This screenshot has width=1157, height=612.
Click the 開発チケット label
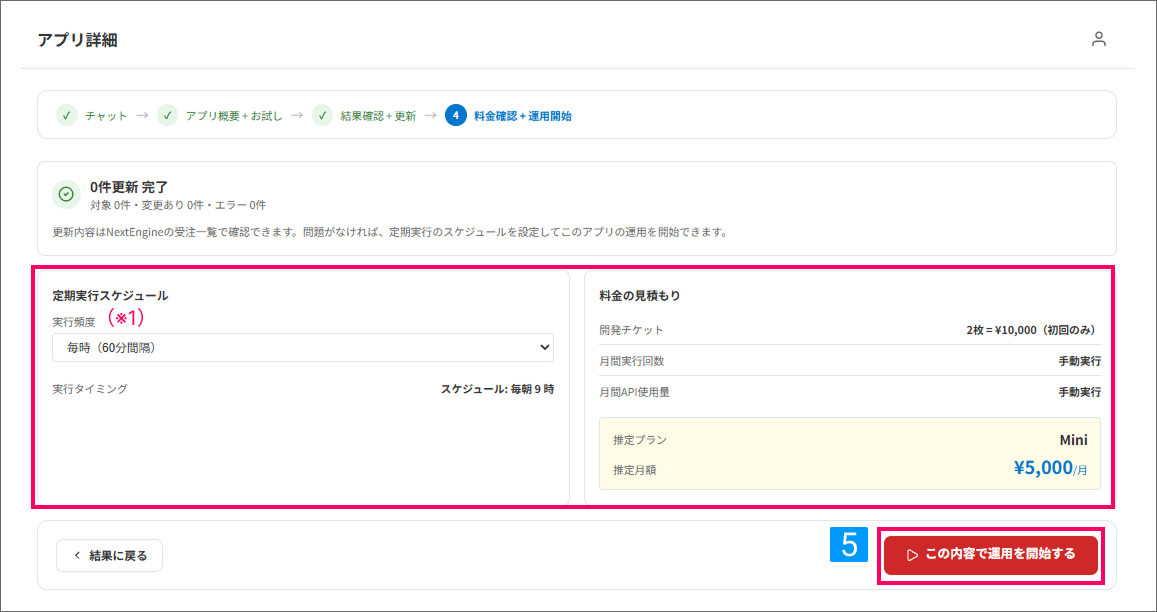pos(632,330)
